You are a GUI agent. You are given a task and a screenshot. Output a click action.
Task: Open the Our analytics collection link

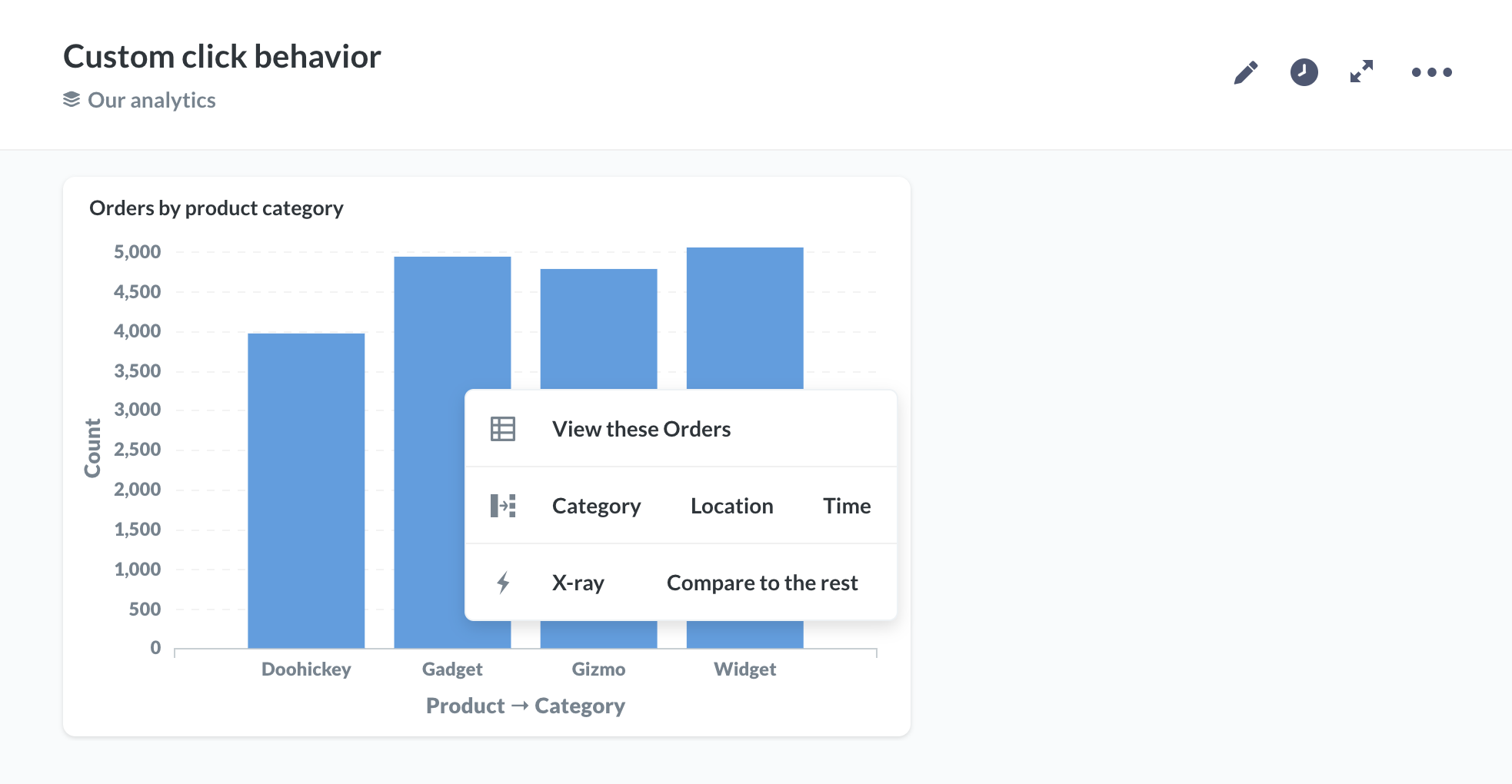(152, 100)
